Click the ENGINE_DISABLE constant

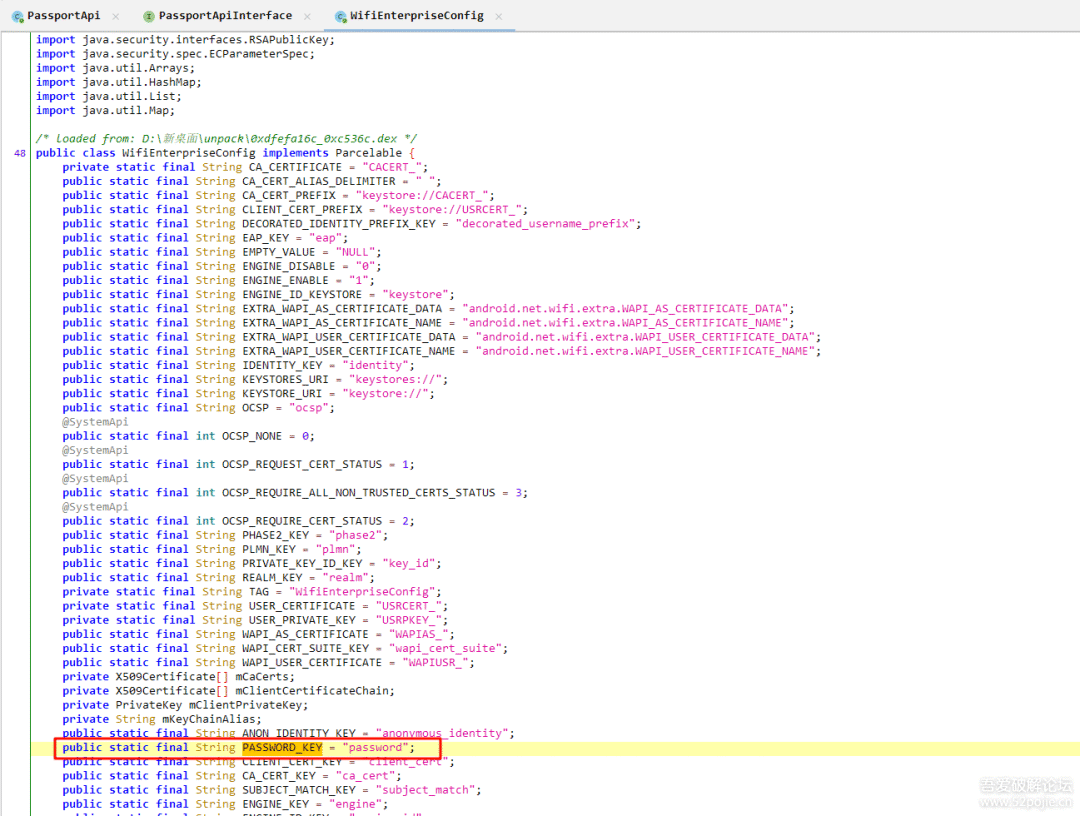point(289,266)
